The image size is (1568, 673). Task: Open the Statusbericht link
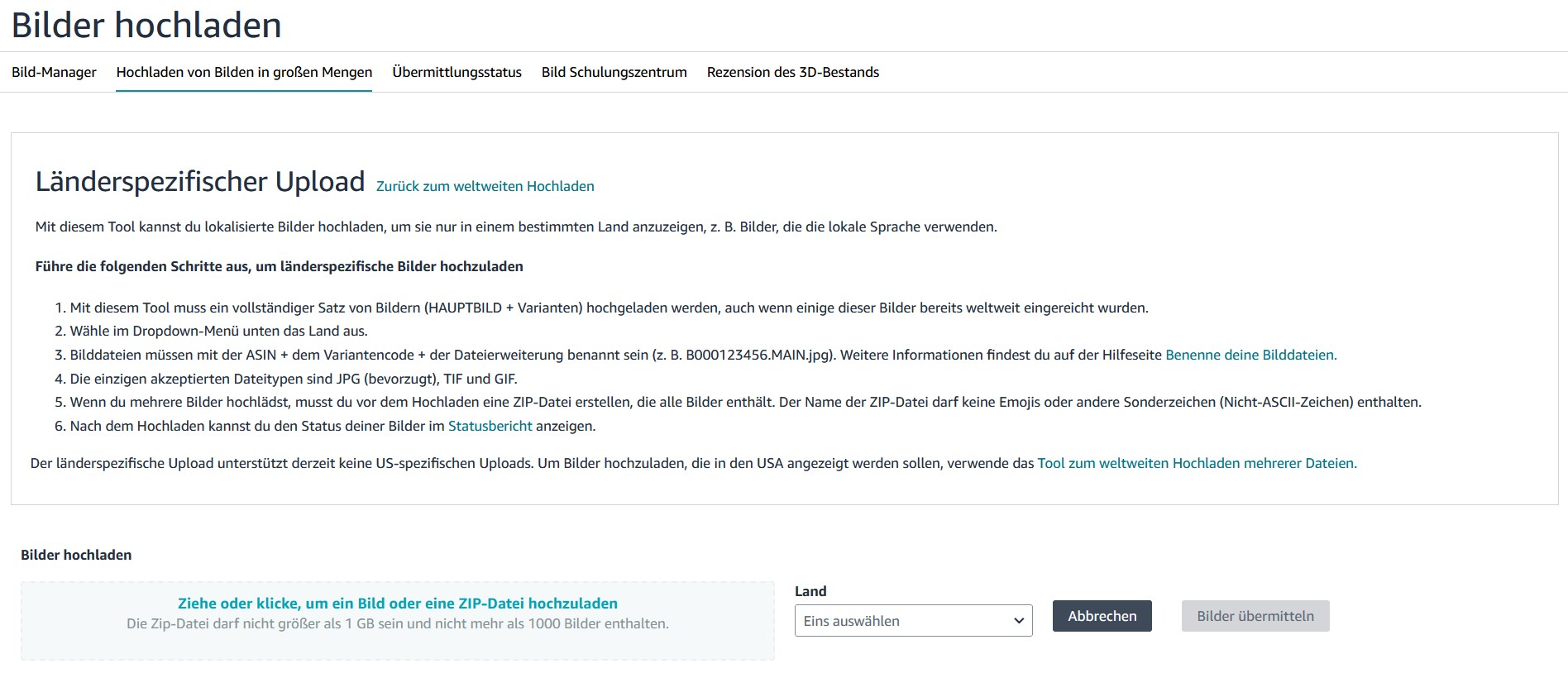(x=490, y=426)
